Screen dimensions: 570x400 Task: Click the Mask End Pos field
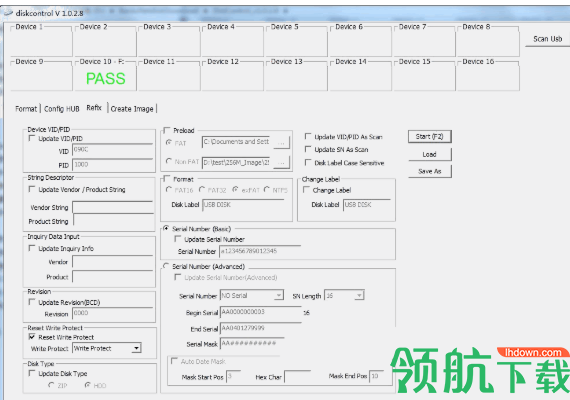(x=377, y=376)
